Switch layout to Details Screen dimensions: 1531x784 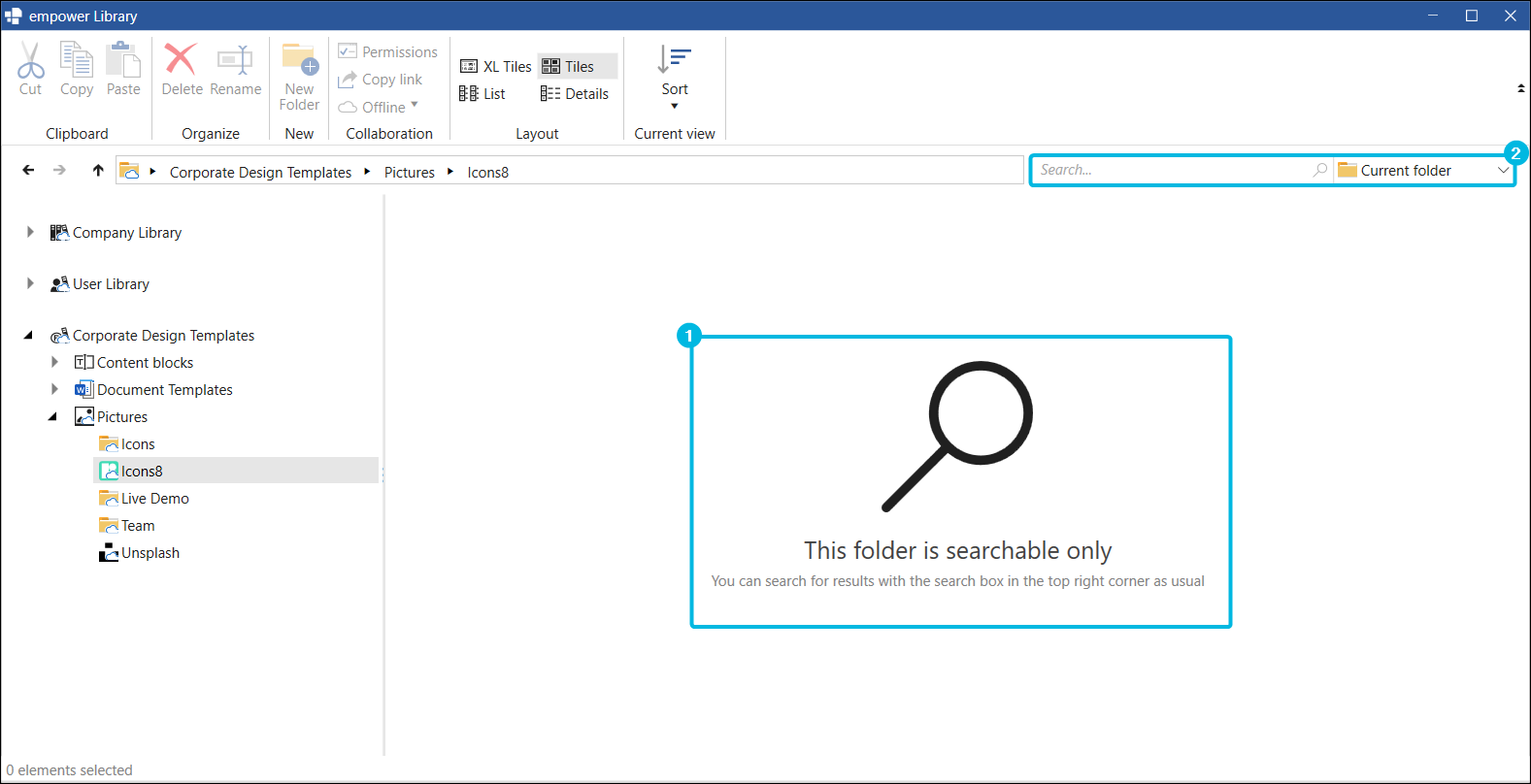(575, 93)
